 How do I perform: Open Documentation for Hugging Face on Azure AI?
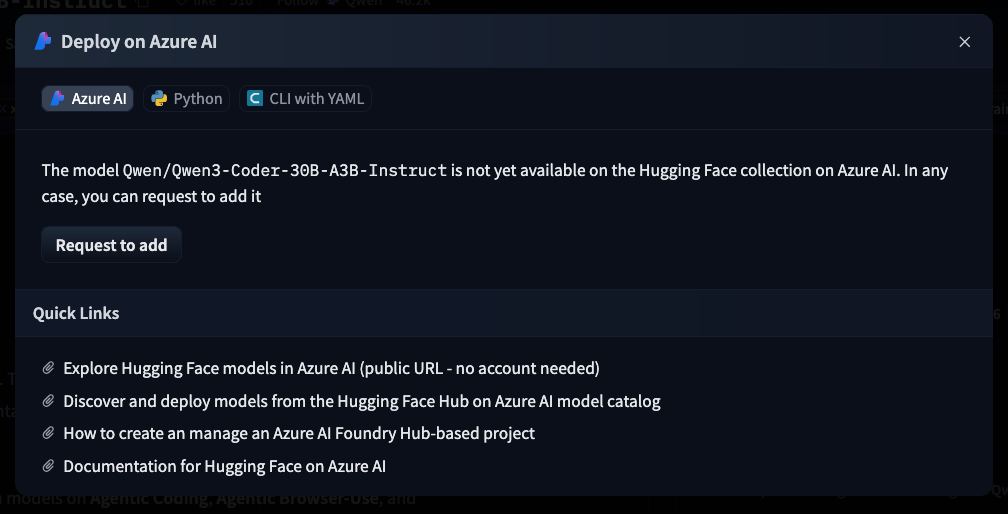click(x=224, y=466)
